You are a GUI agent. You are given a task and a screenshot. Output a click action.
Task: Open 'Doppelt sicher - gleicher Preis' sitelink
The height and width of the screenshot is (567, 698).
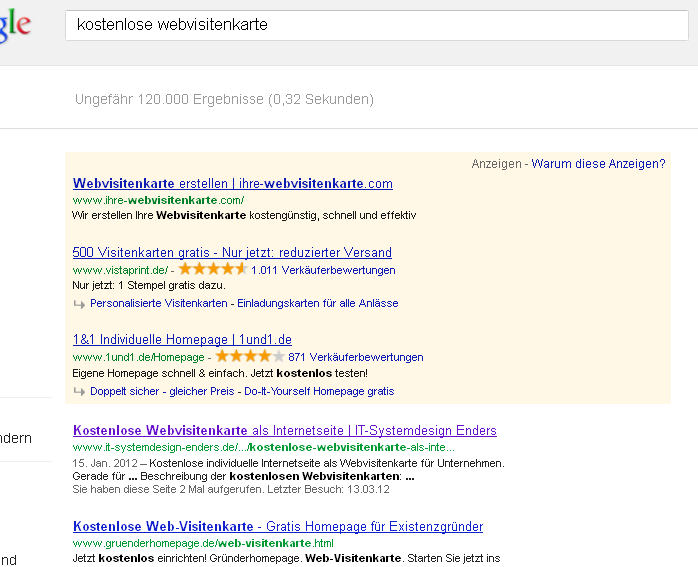[x=162, y=391]
